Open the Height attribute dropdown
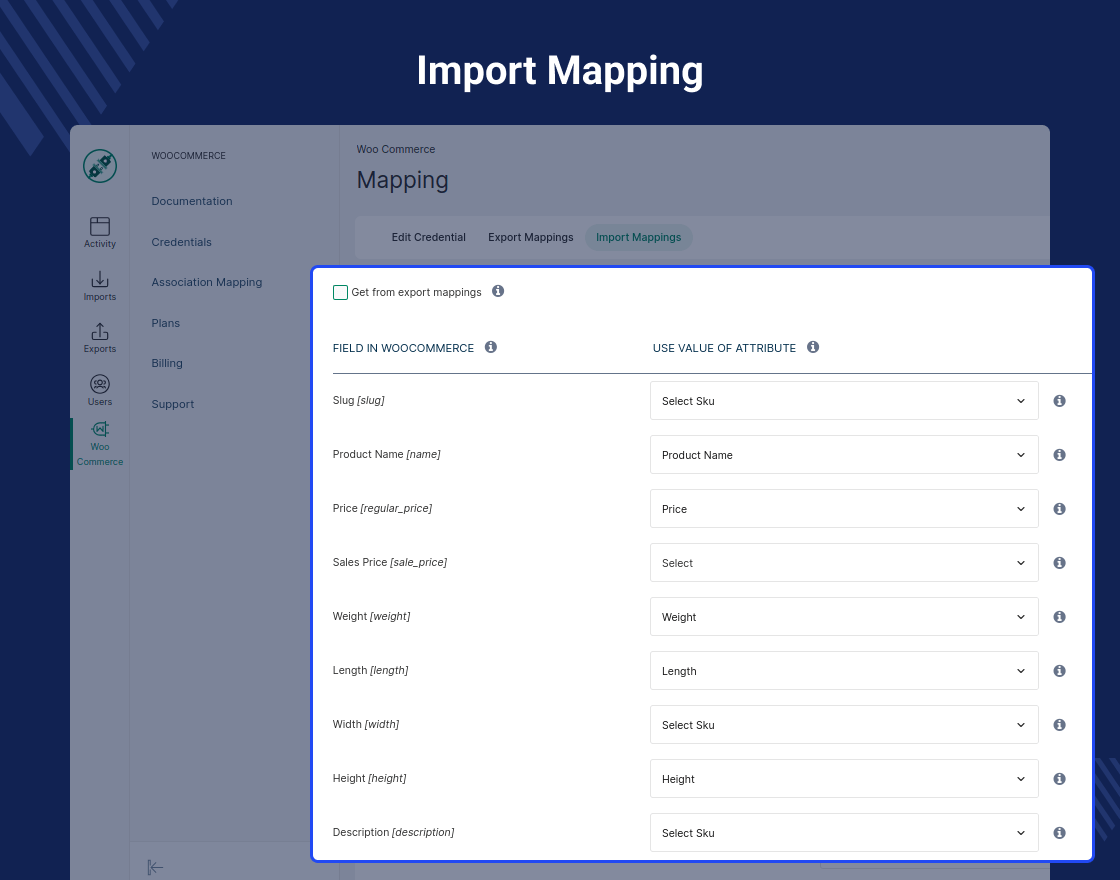Viewport: 1120px width, 880px height. 844,779
